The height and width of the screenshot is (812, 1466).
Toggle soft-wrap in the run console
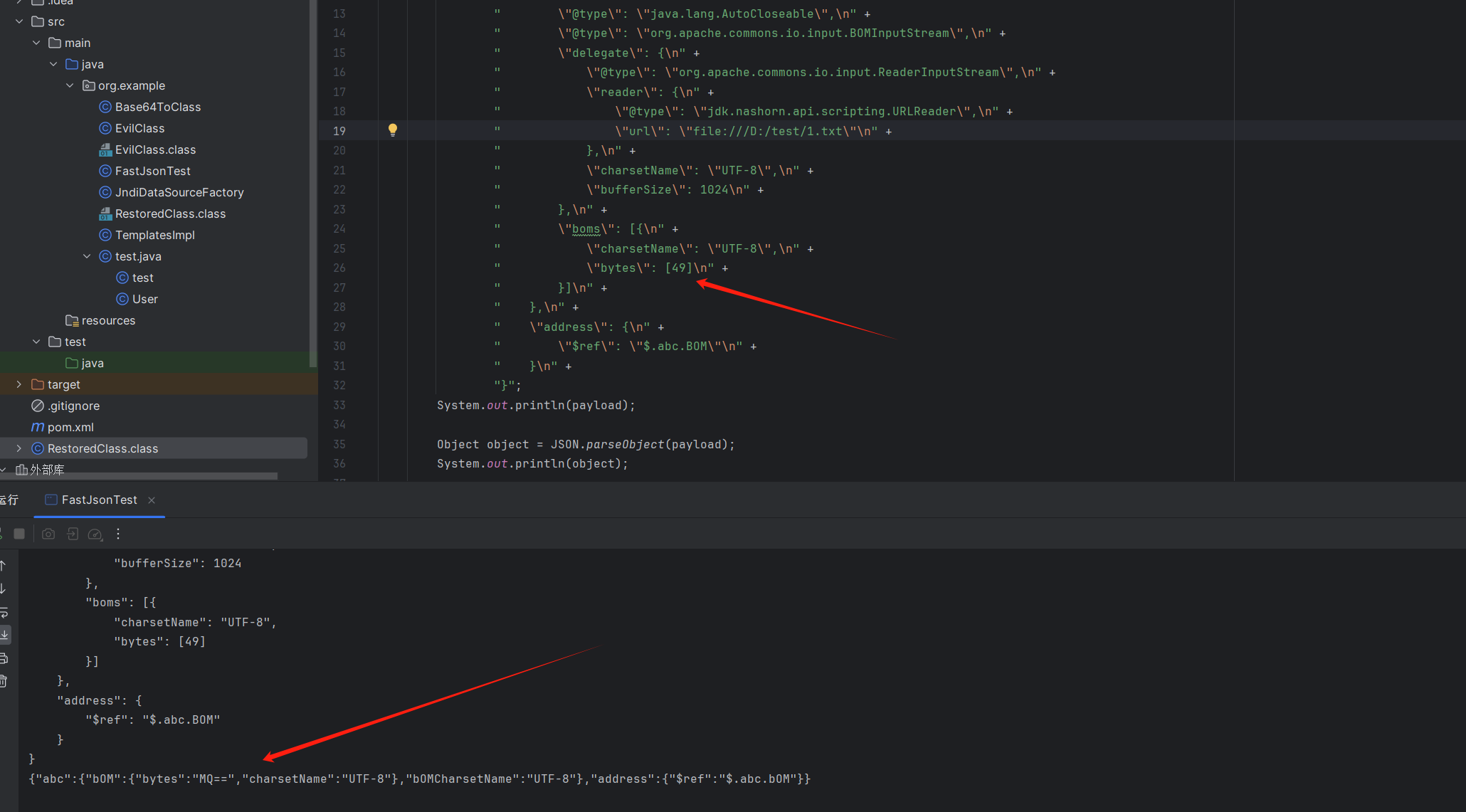coord(4,612)
